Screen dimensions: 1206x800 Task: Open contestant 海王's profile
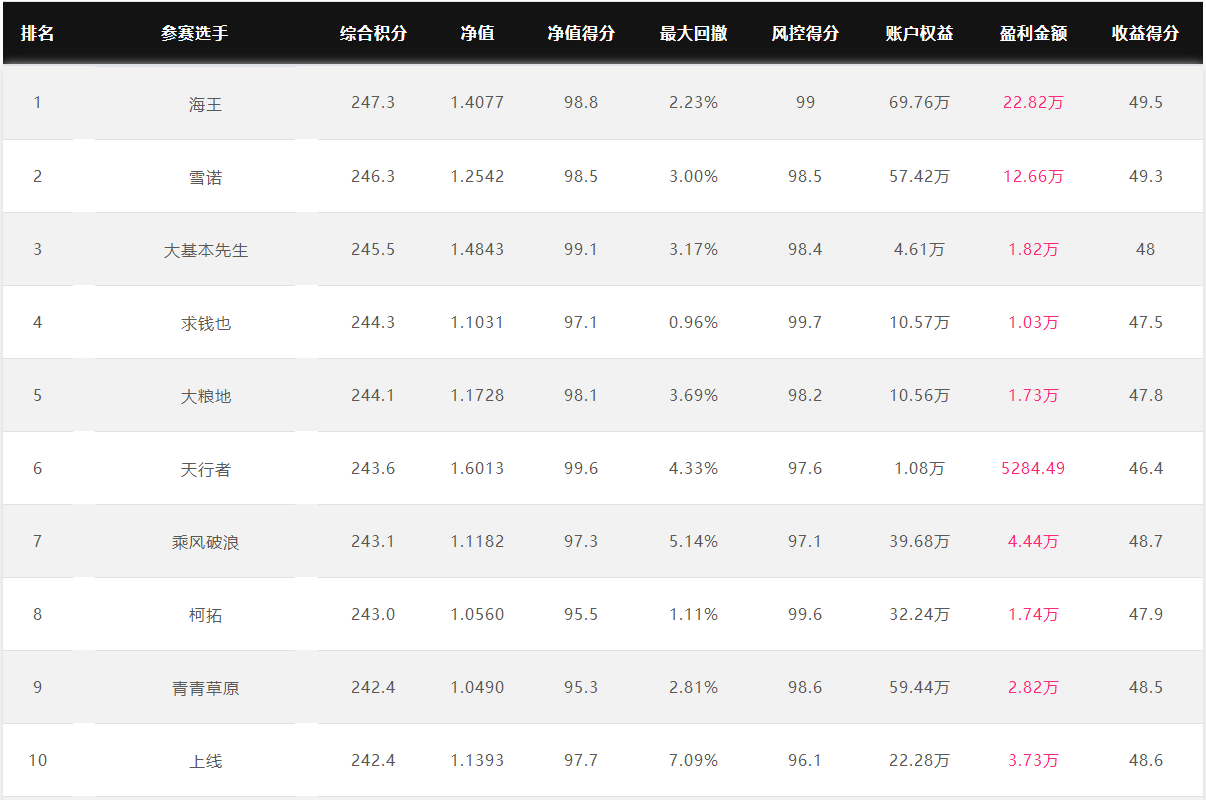(206, 104)
